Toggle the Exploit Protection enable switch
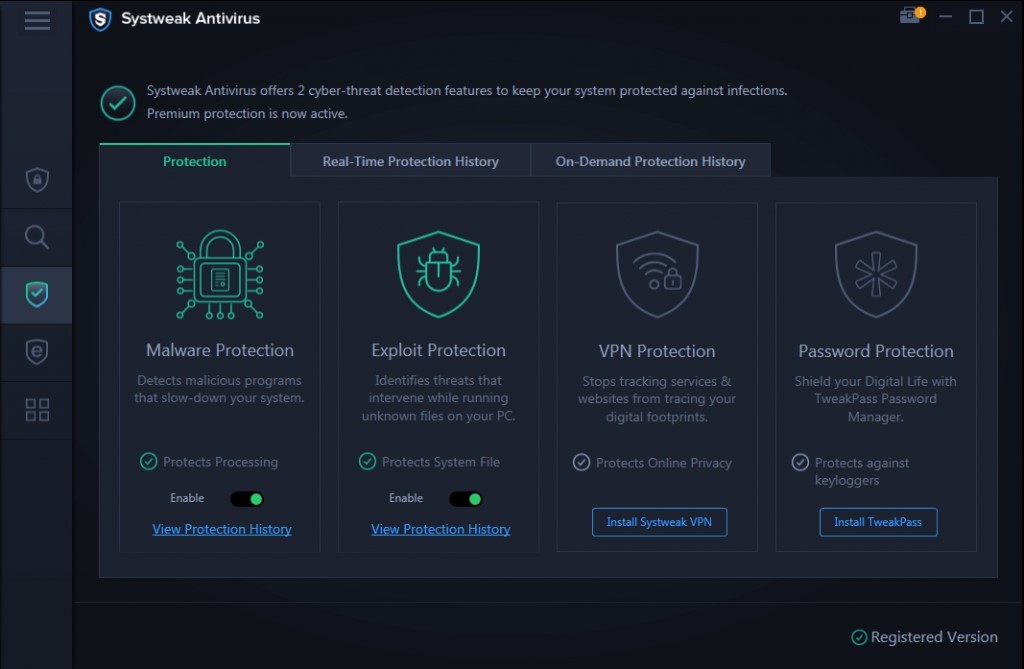The image size is (1024, 669). coord(466,499)
